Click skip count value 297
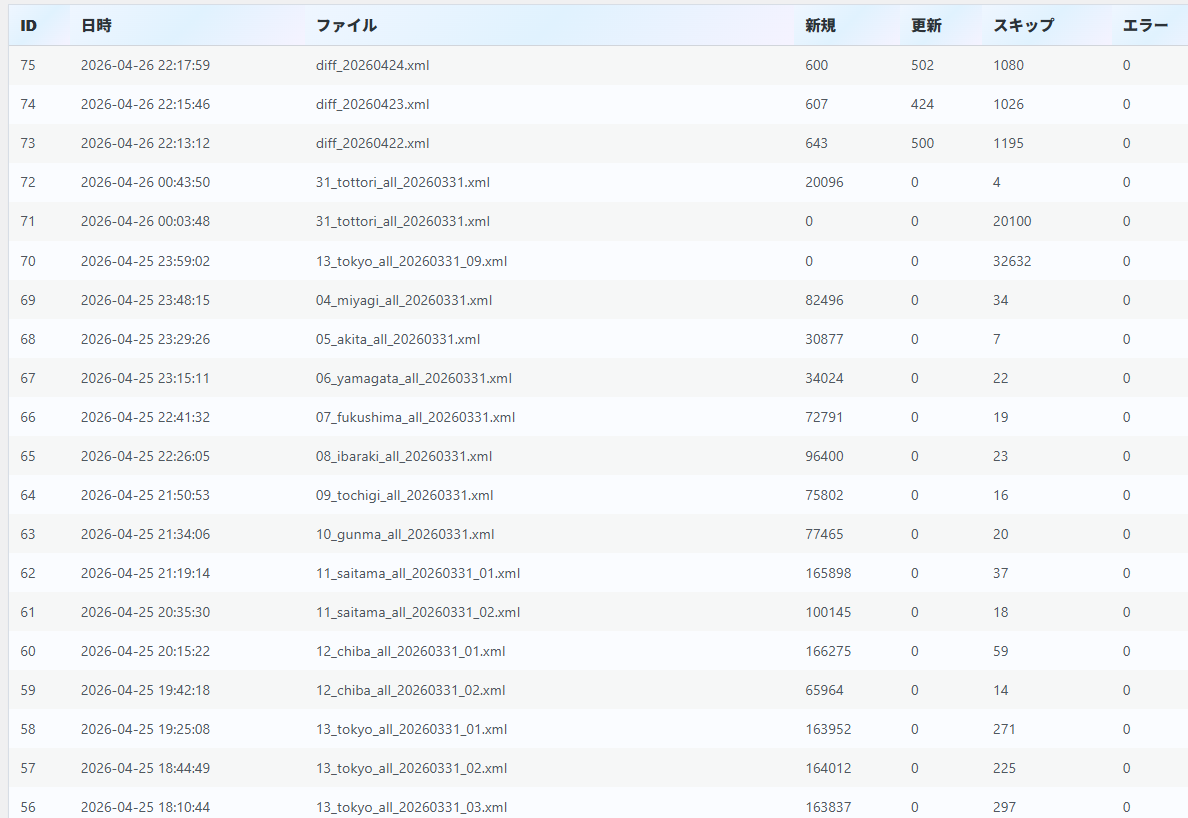 (1004, 807)
